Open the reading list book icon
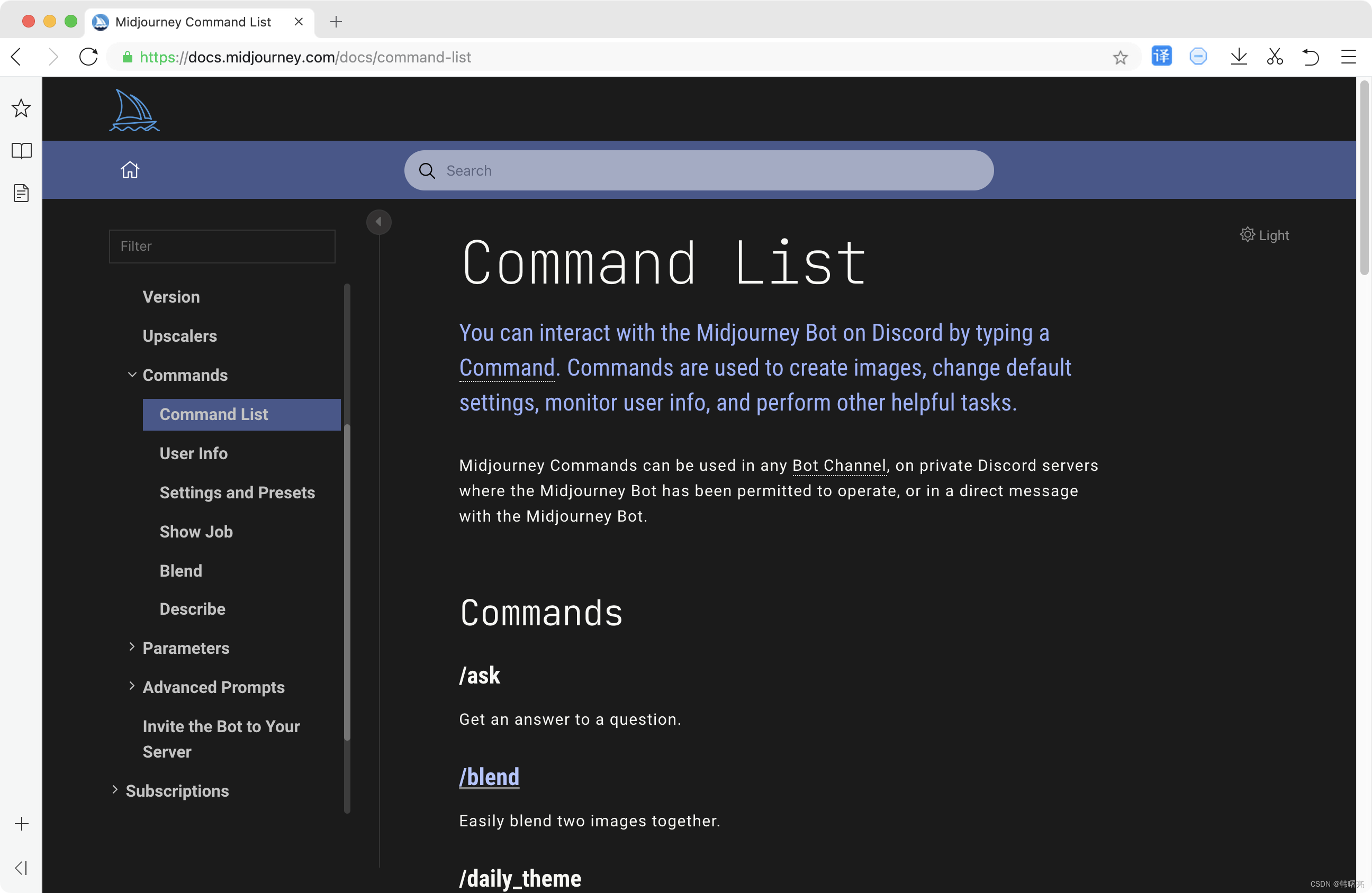Screen dimensions: 1372x893 tap(21, 151)
